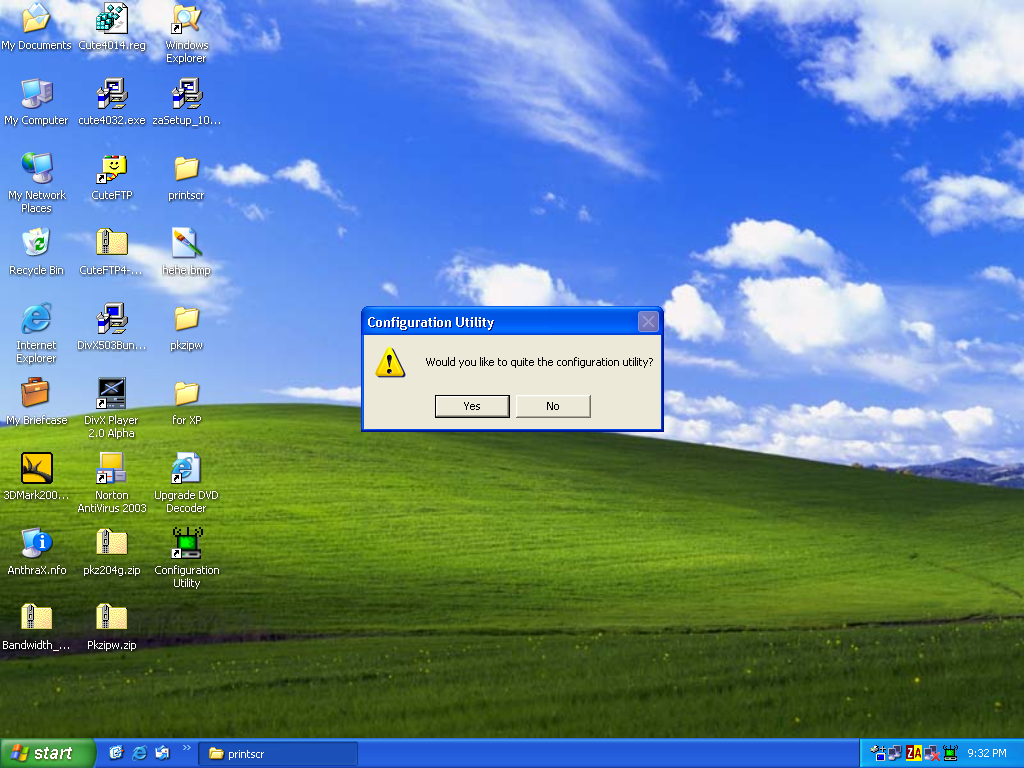Select the hehe.bmp image file
The image size is (1024, 768).
coord(187,252)
